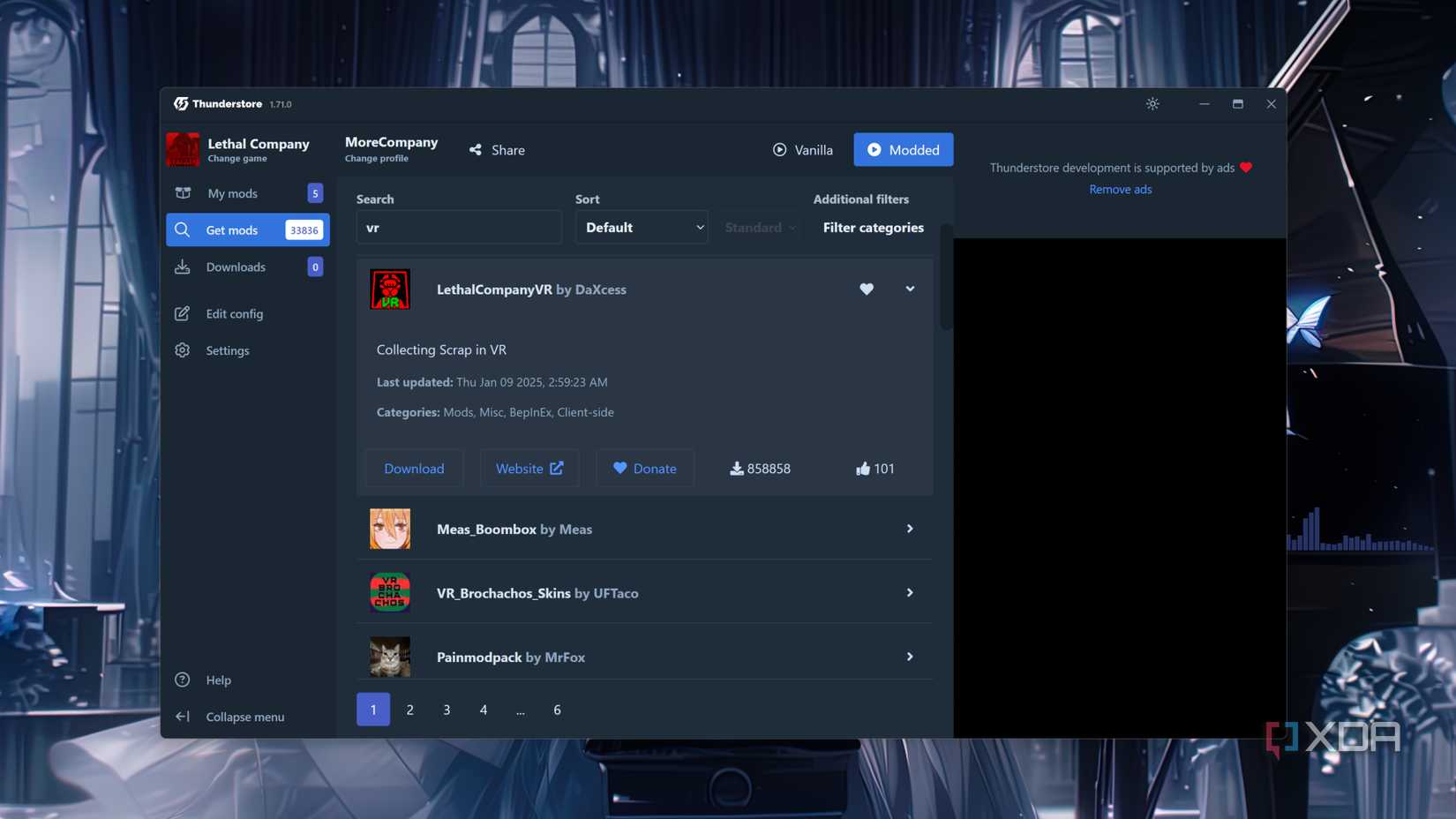Click the search field containing vr
This screenshot has width=1456, height=819.
point(459,228)
